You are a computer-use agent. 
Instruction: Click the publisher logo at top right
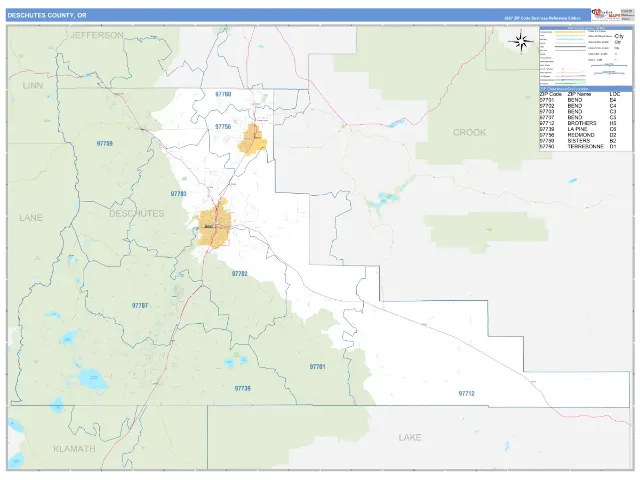coord(606,15)
